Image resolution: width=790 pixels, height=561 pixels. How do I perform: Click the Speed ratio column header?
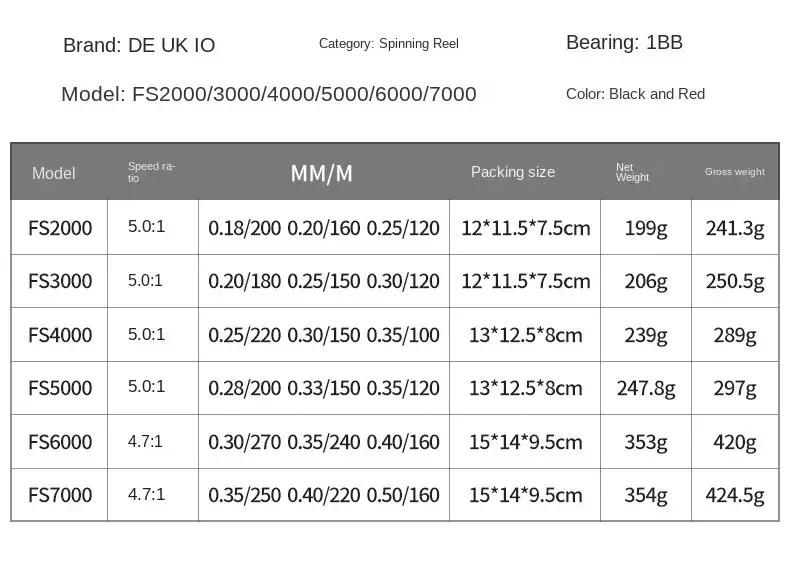[151, 172]
